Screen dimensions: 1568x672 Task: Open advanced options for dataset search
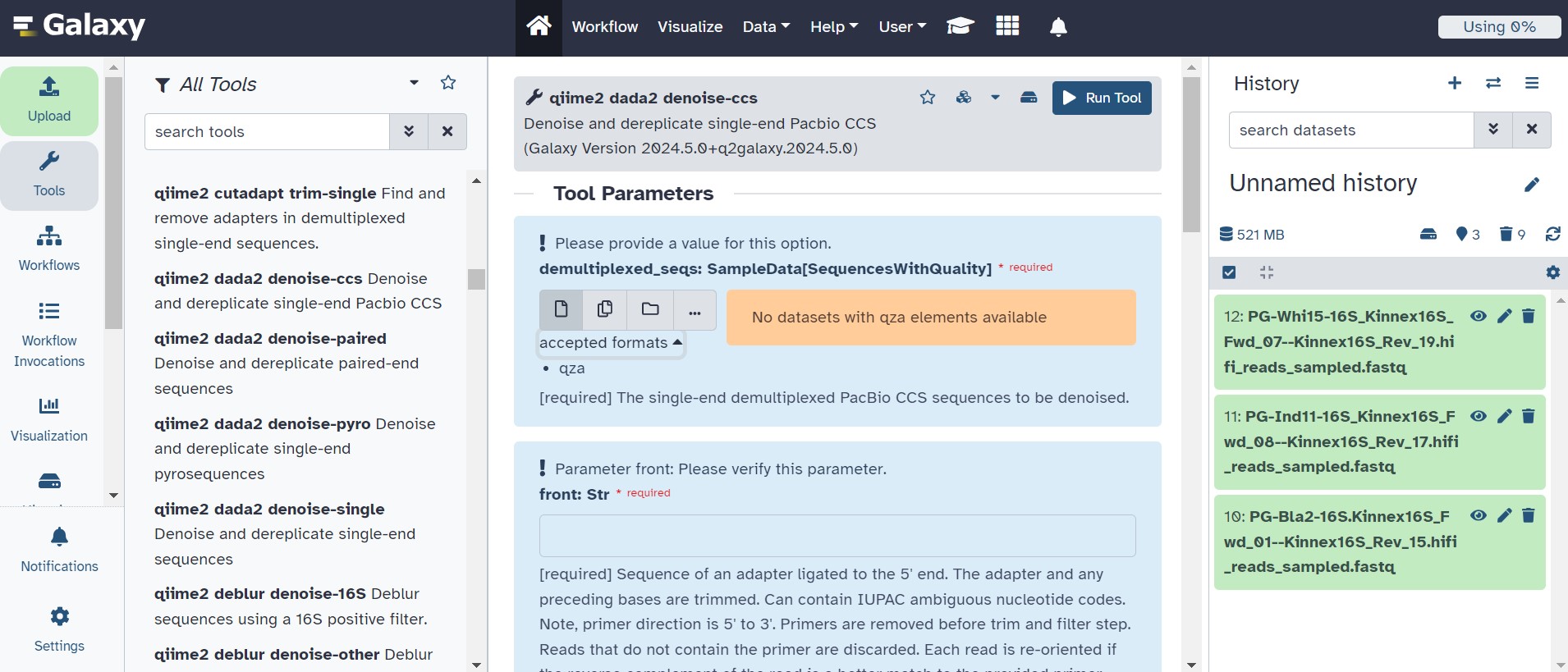pos(1492,130)
